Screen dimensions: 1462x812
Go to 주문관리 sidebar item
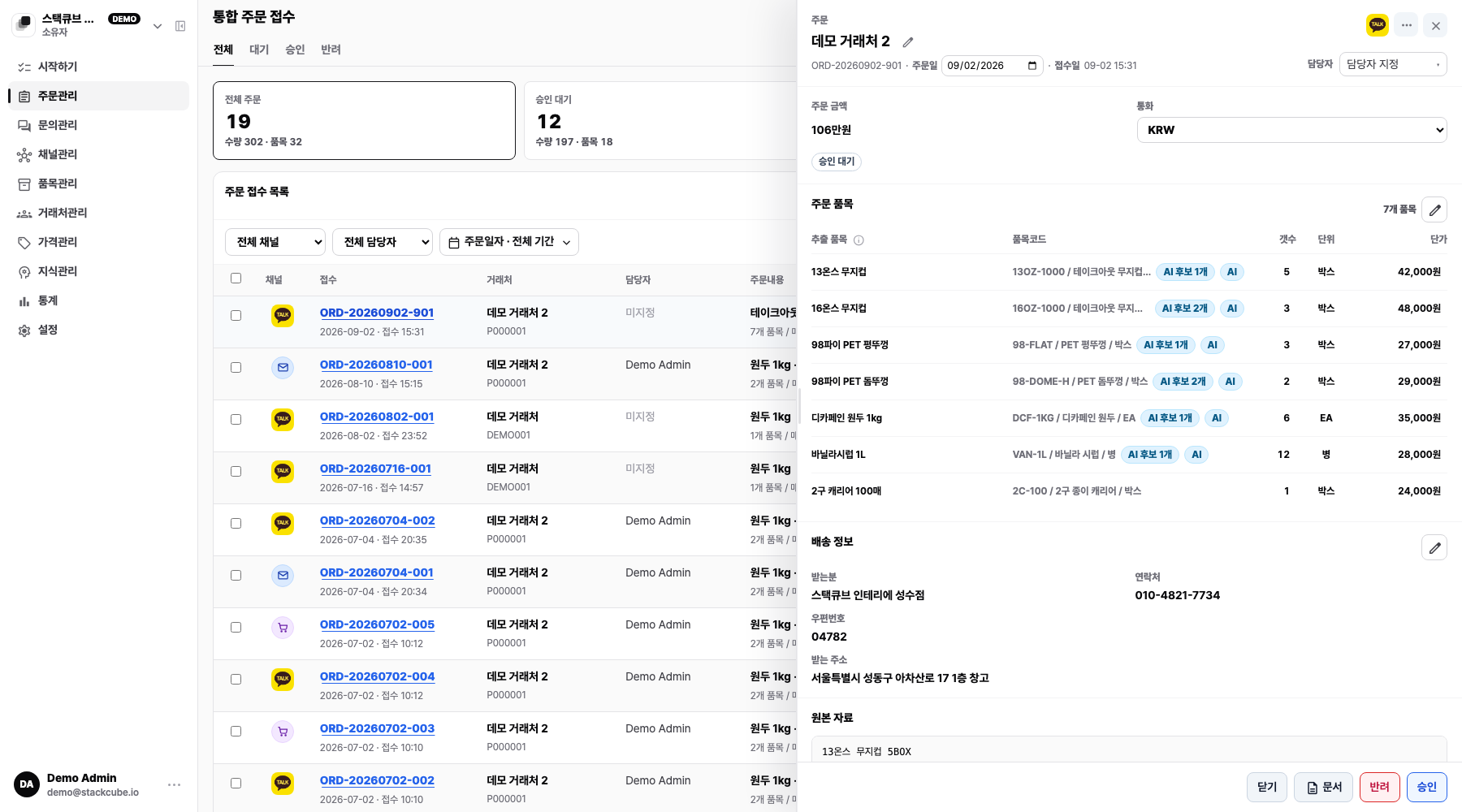point(99,96)
